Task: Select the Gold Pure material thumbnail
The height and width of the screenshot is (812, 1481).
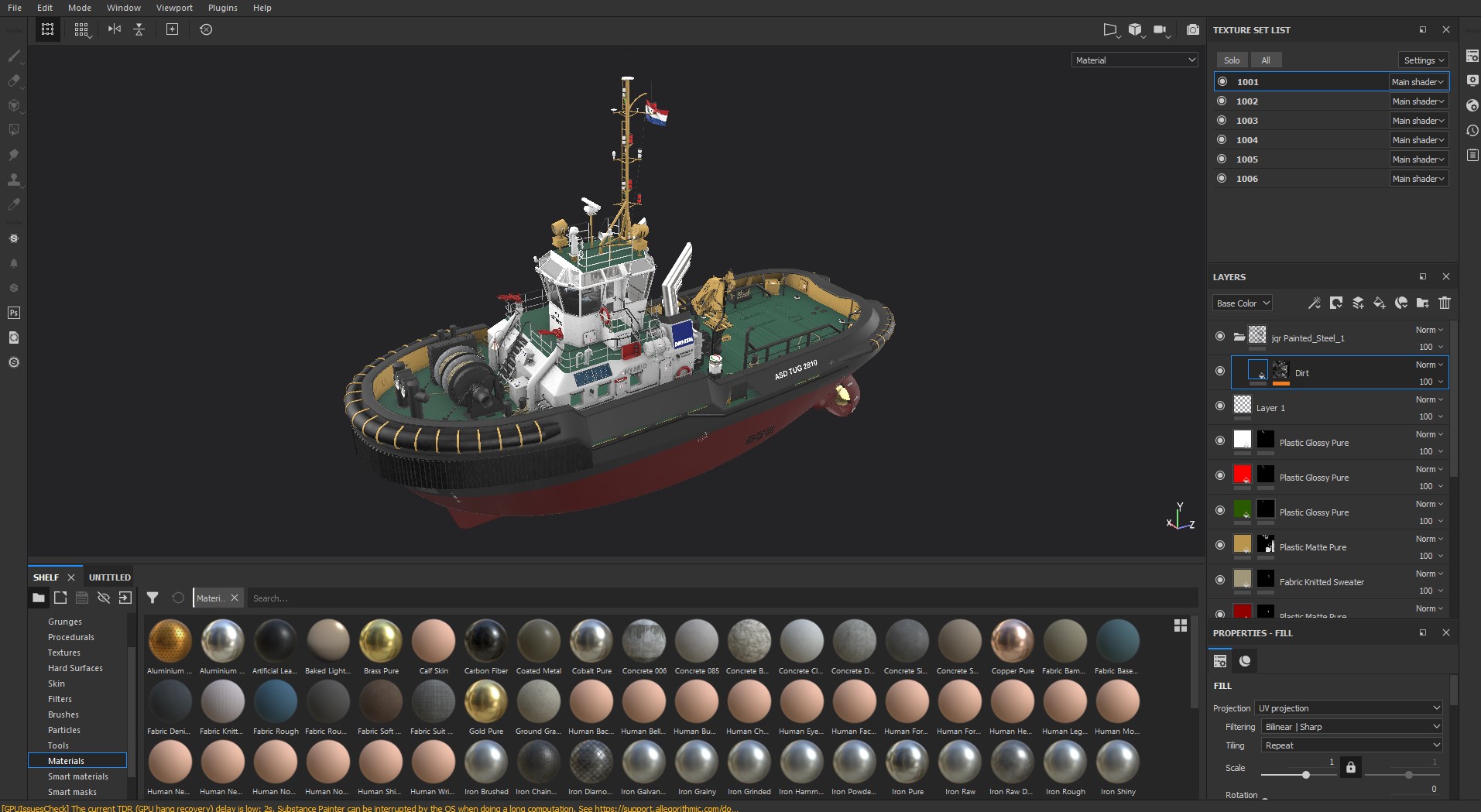Action: point(485,701)
